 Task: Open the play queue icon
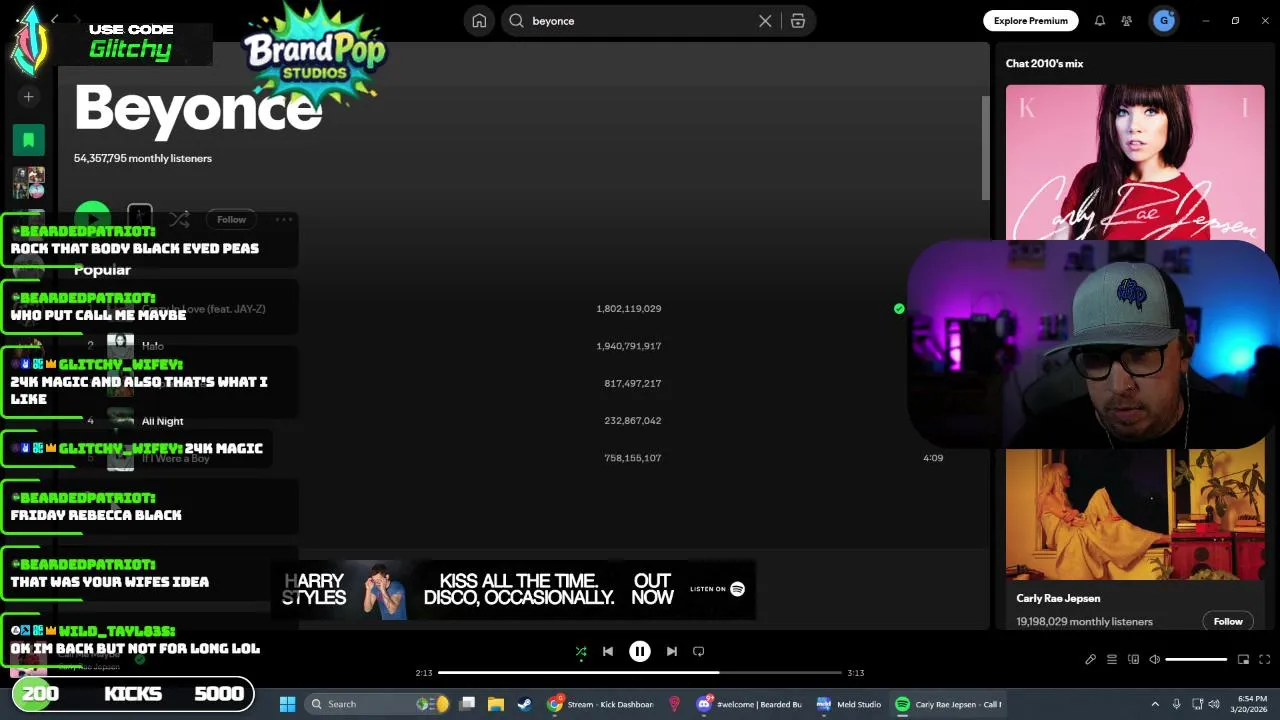[x=1111, y=660]
